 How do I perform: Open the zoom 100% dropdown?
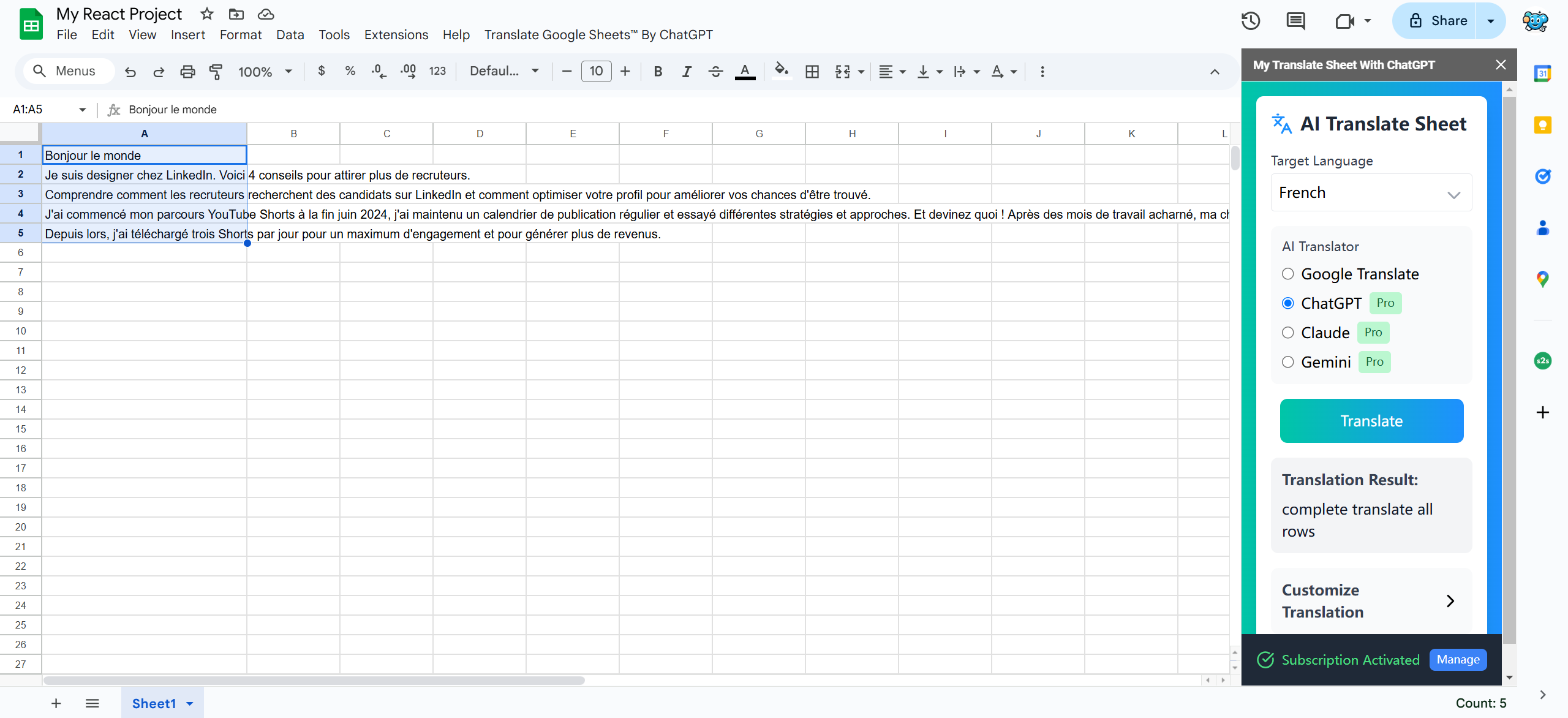(265, 72)
